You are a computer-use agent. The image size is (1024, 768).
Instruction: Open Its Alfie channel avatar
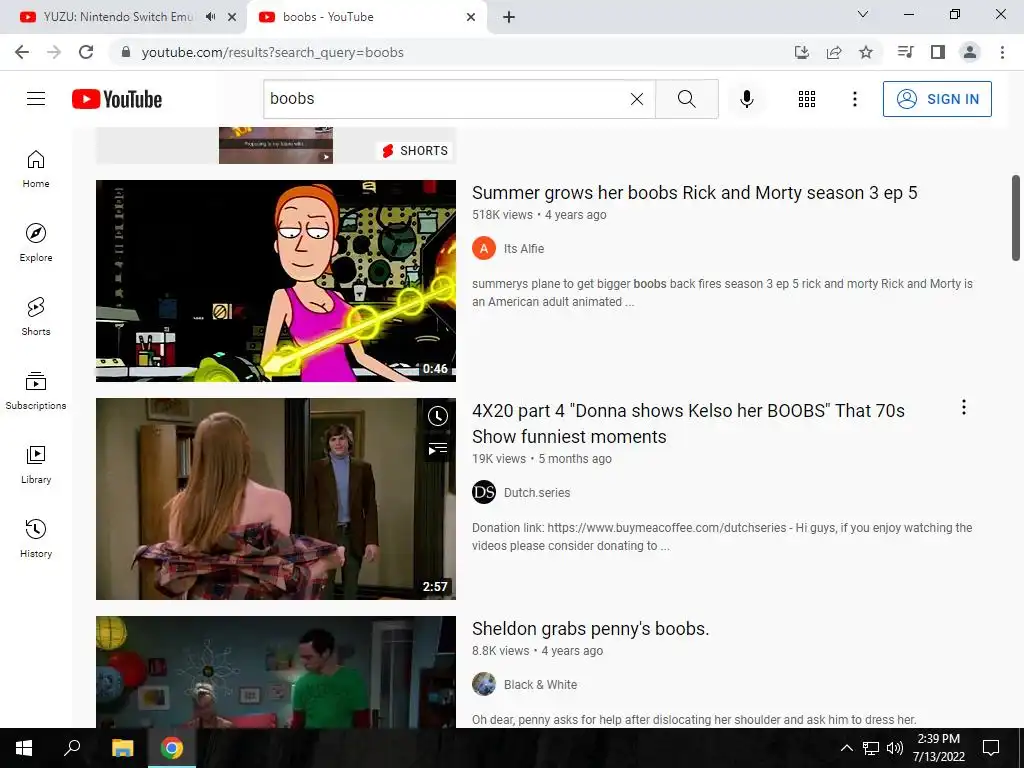pos(484,248)
